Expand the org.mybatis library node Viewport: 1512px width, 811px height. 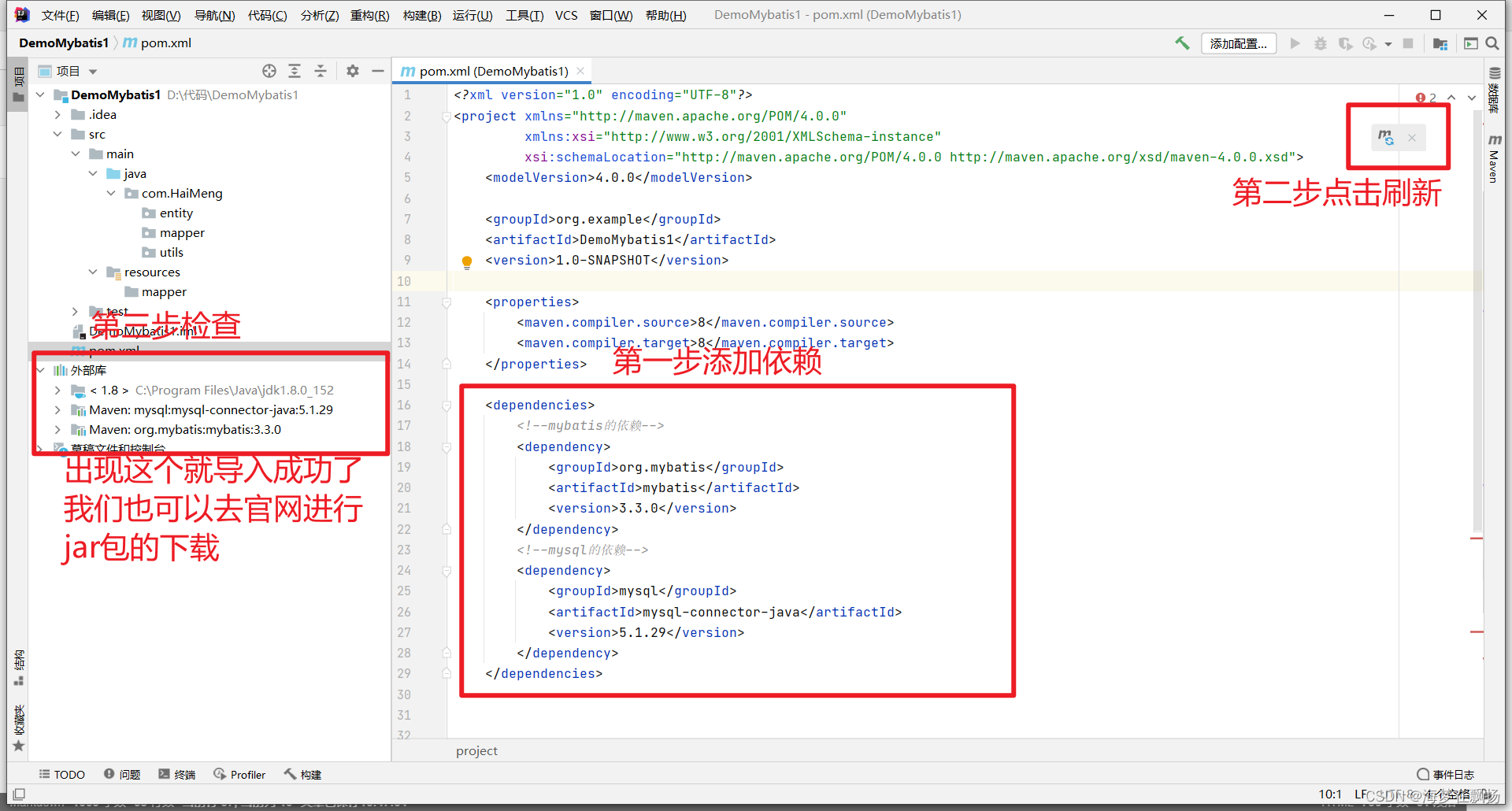click(x=57, y=429)
